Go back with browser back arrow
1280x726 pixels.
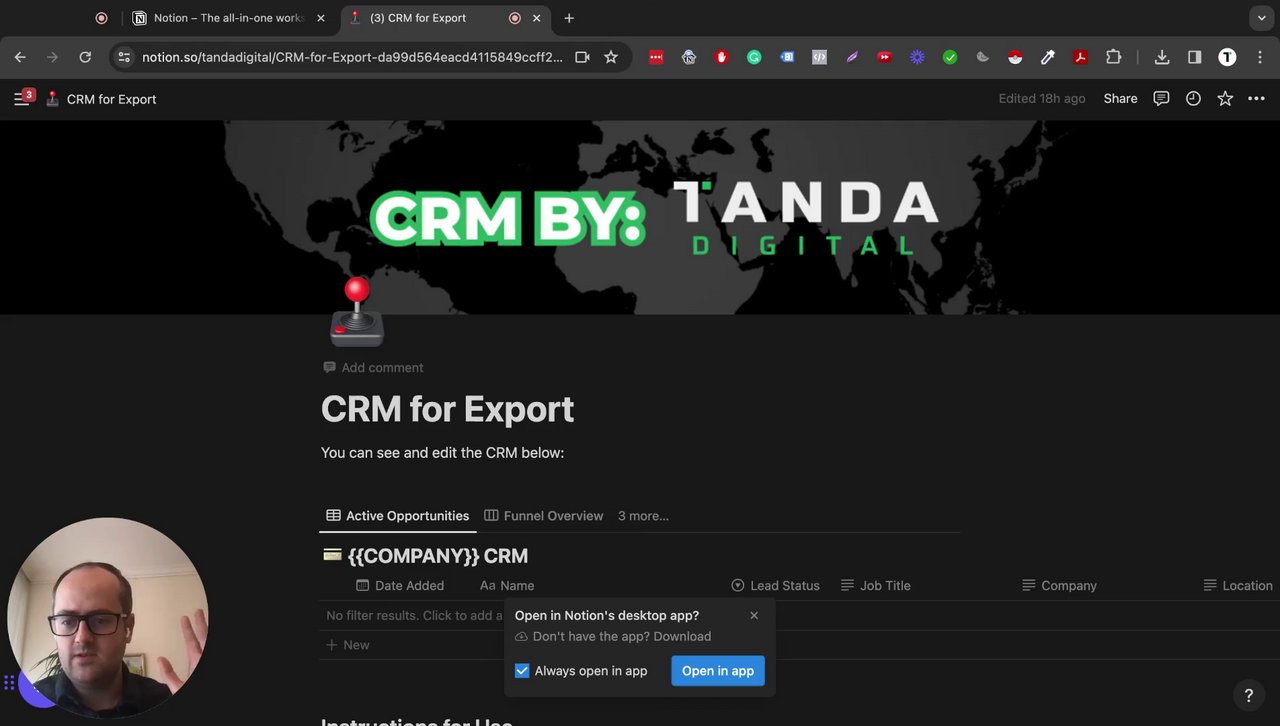(x=20, y=57)
